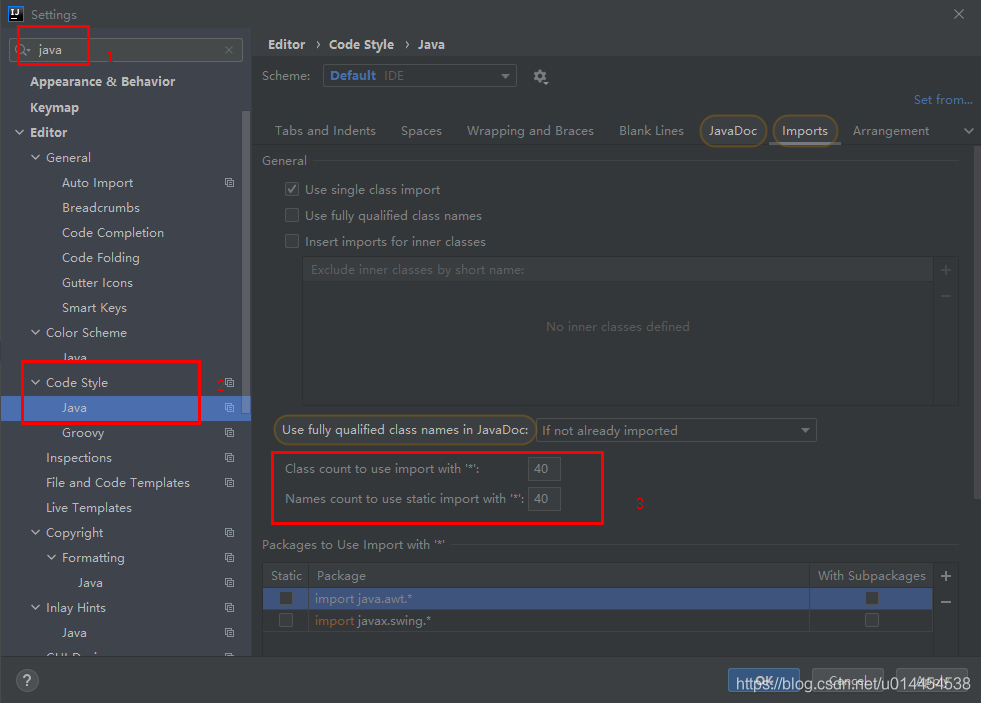Collapse the Code Style tree node
981x703 pixels.
36,382
